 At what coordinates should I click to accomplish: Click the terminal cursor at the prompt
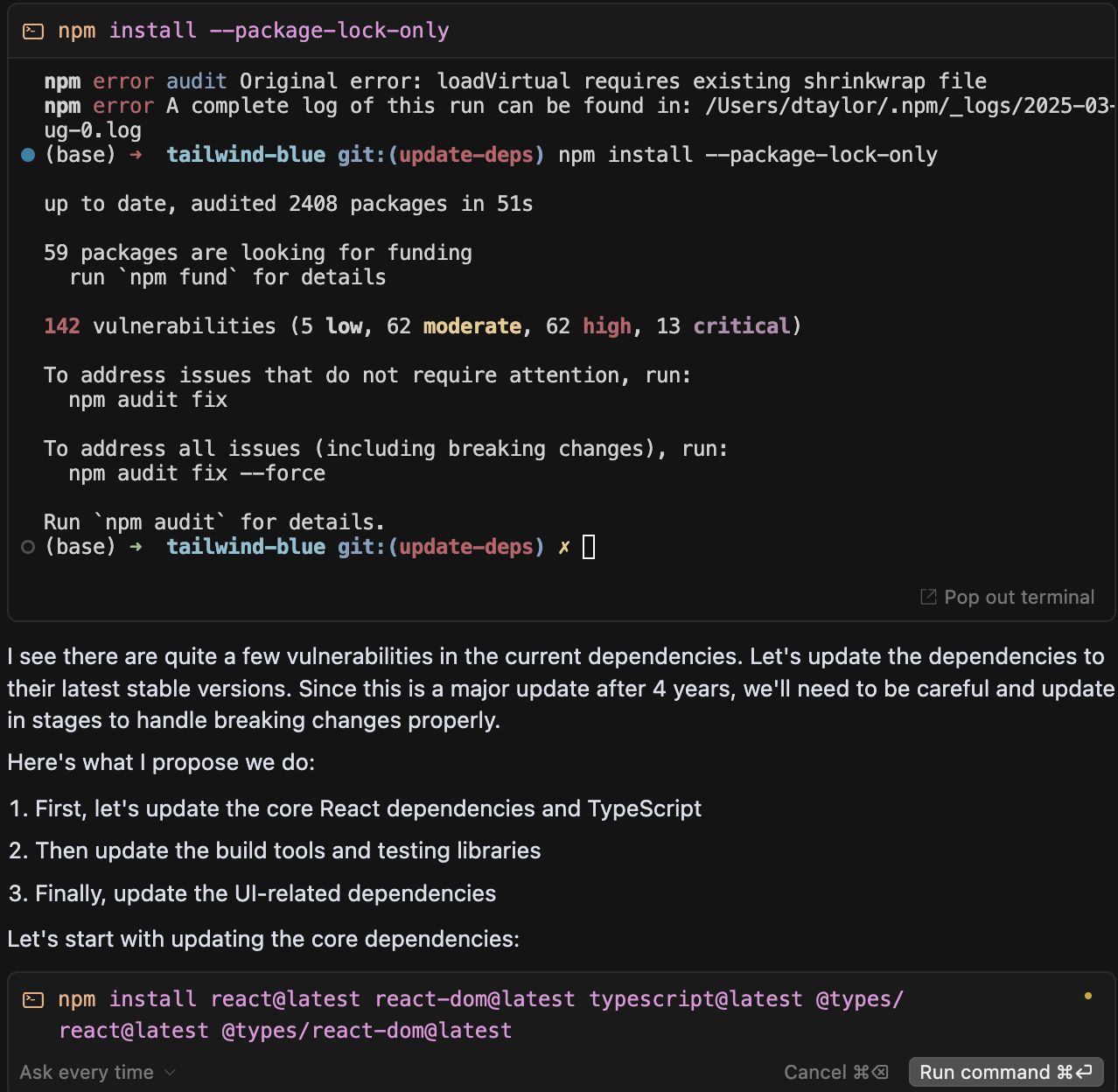click(x=589, y=547)
